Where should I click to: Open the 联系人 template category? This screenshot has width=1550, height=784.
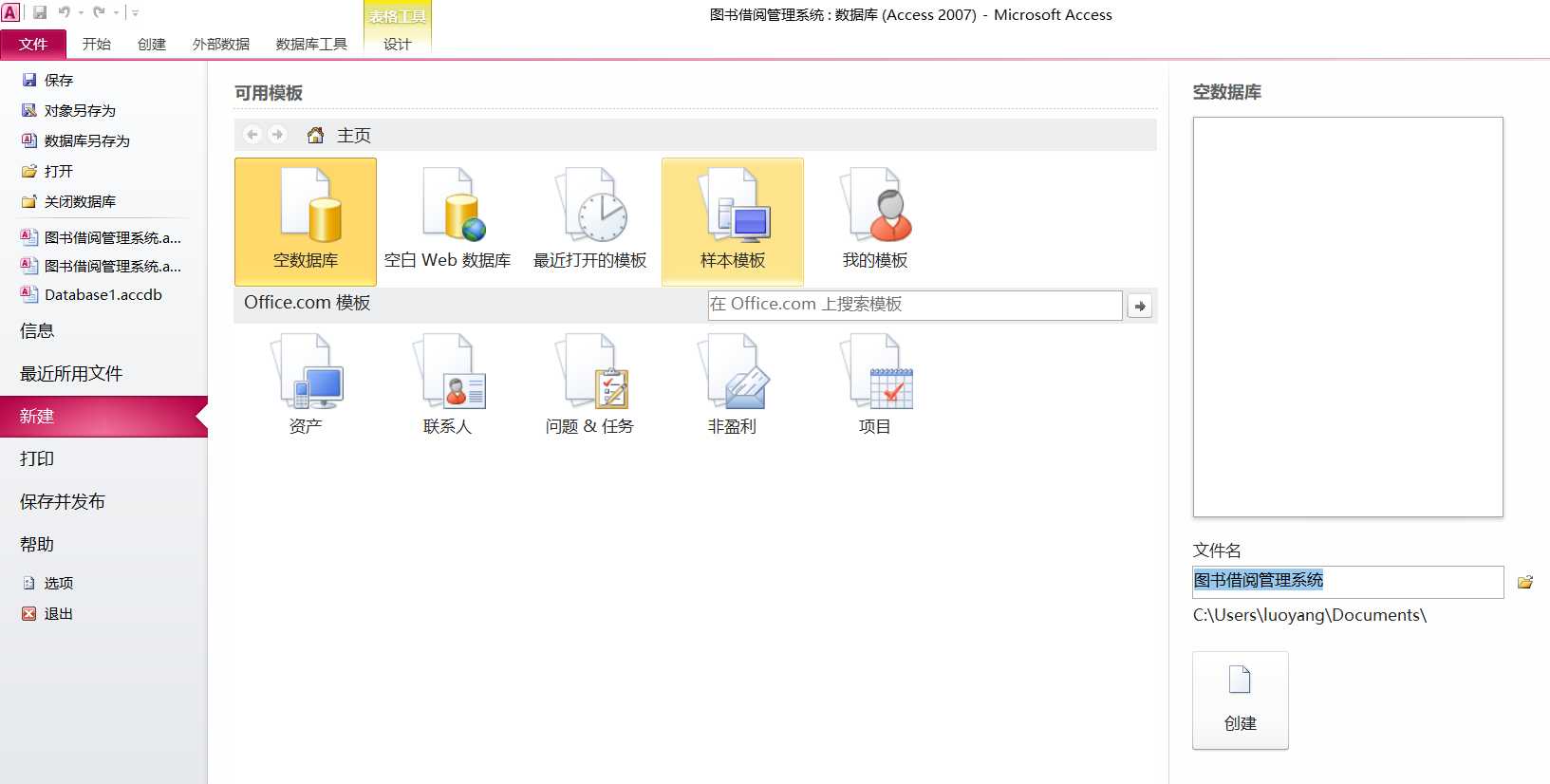[447, 384]
